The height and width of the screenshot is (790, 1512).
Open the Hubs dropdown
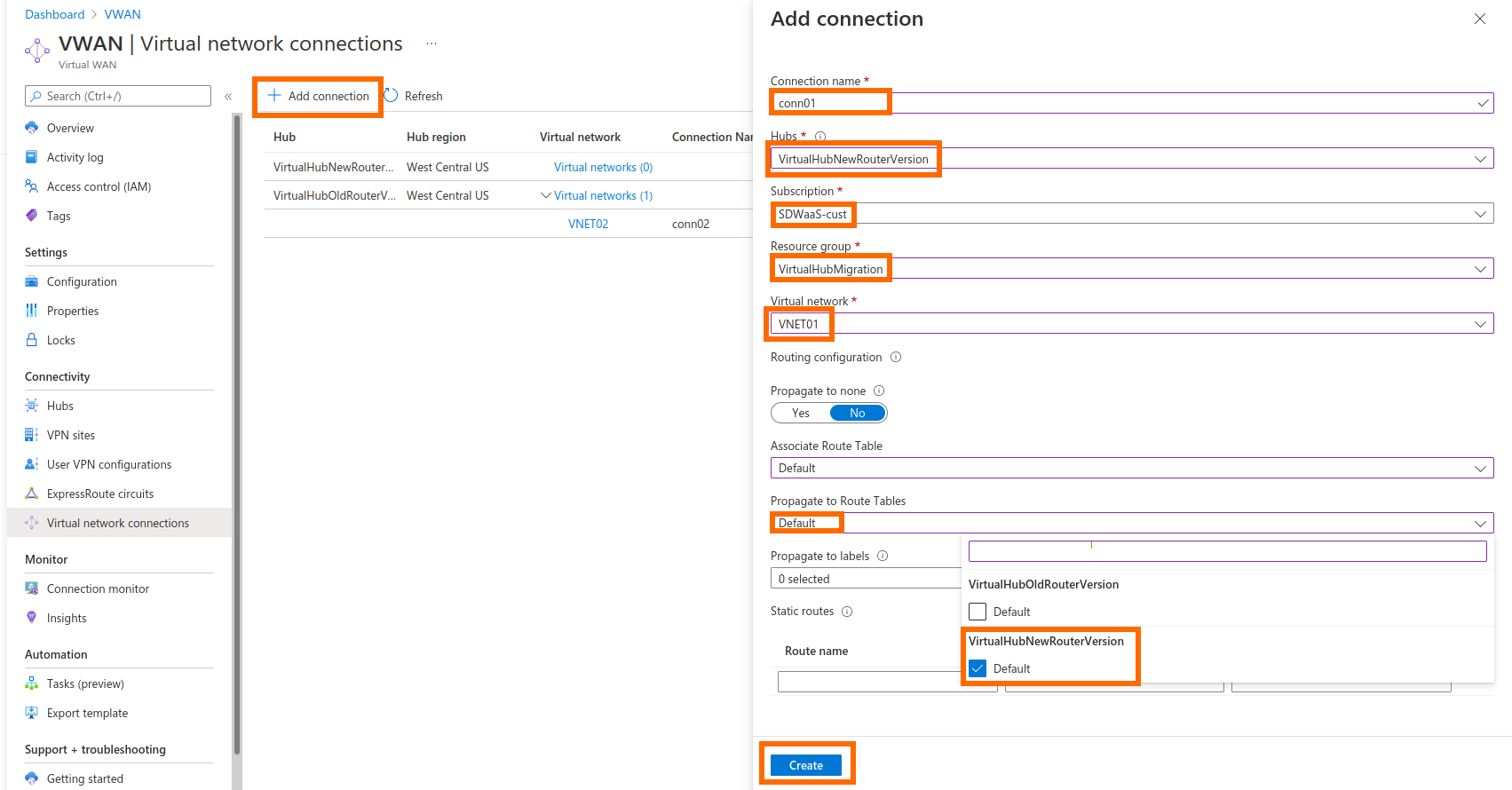[x=1479, y=159]
